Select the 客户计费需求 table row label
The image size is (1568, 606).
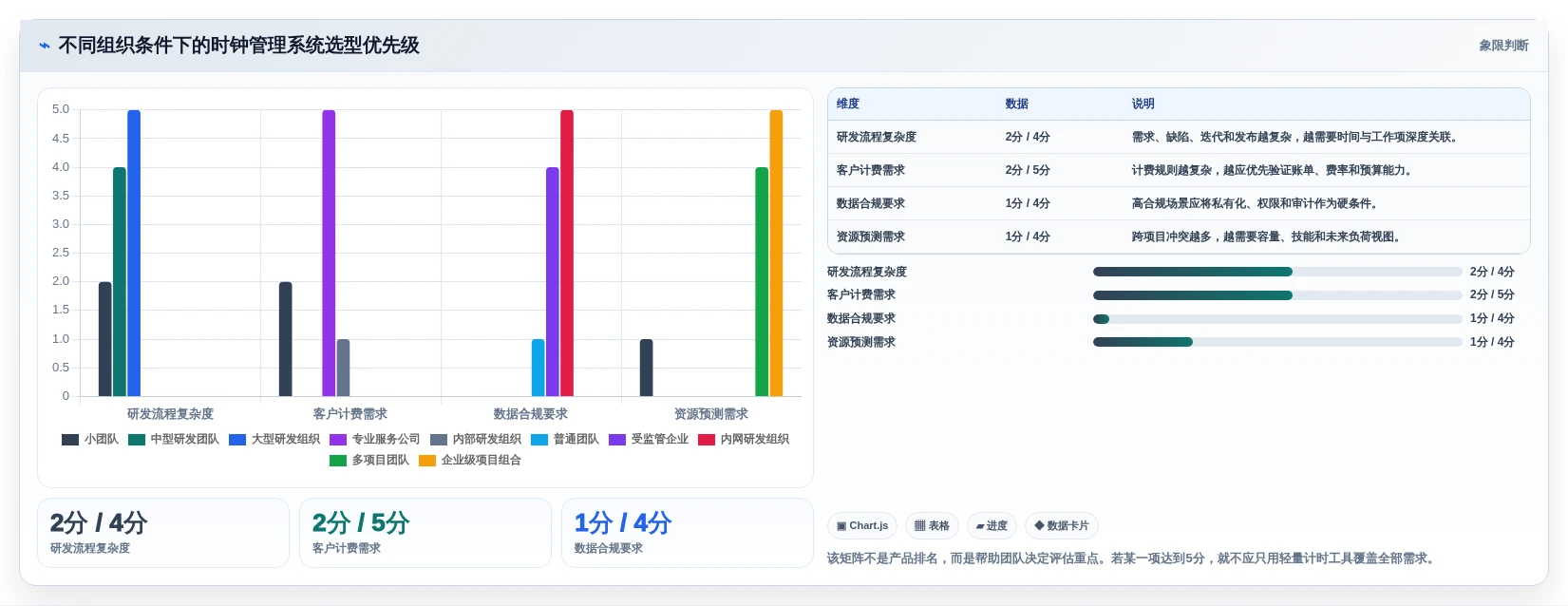[871, 170]
